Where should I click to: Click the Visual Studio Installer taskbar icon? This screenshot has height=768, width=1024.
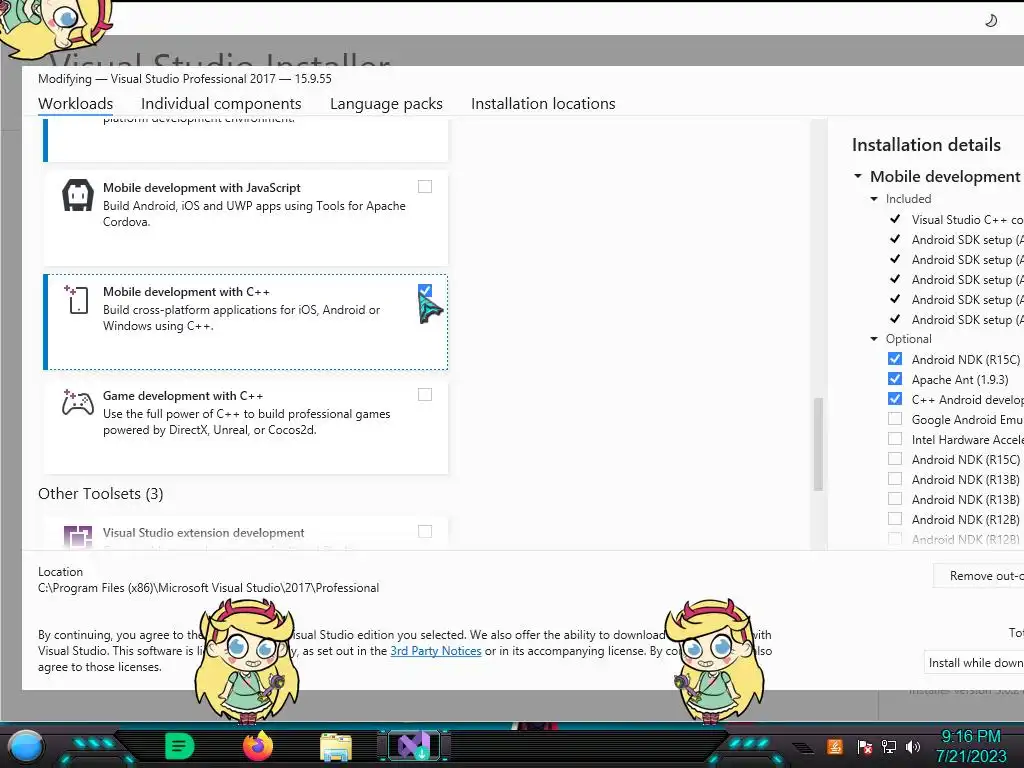[x=415, y=746]
